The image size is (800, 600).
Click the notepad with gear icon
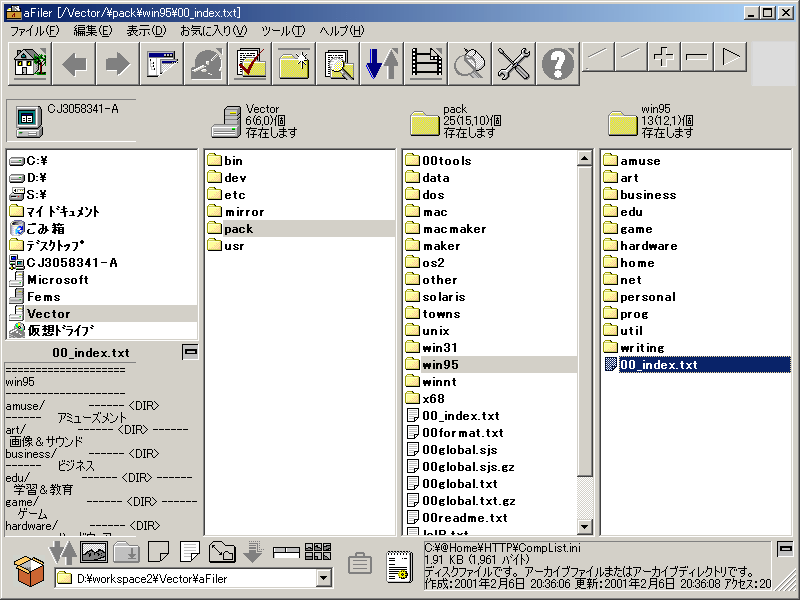[x=399, y=566]
